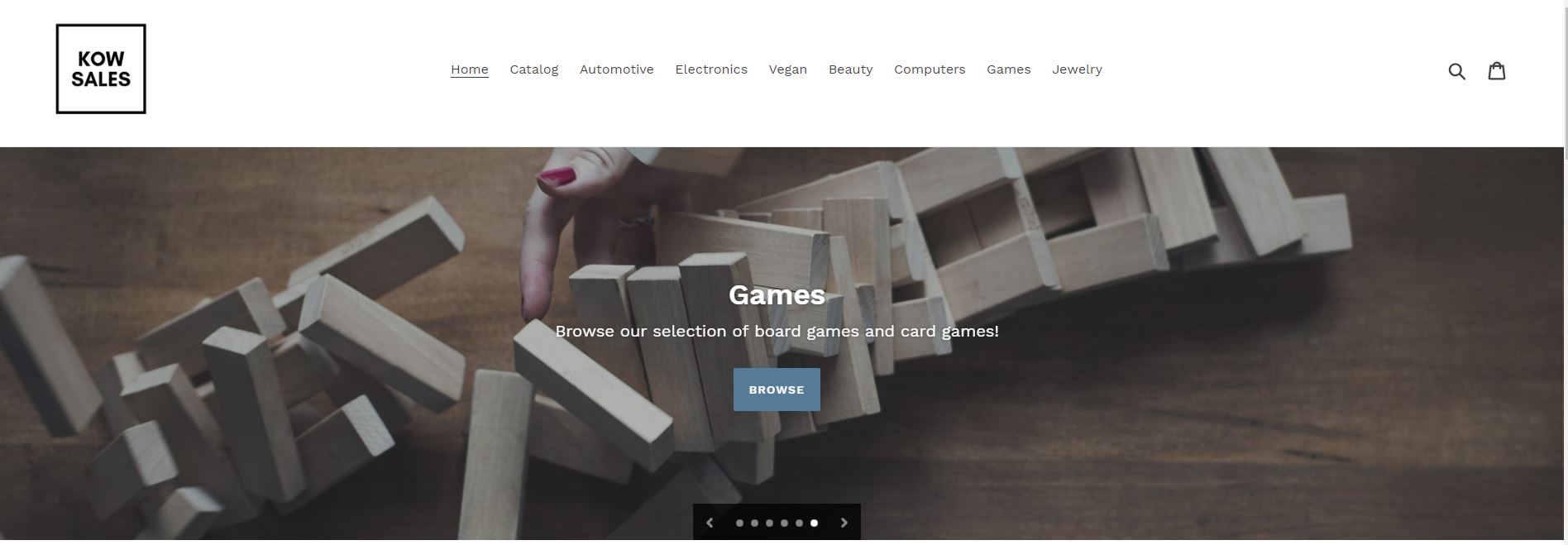The image size is (1568, 545).
Task: Click the active sixth slideshow dot
Action: point(814,523)
